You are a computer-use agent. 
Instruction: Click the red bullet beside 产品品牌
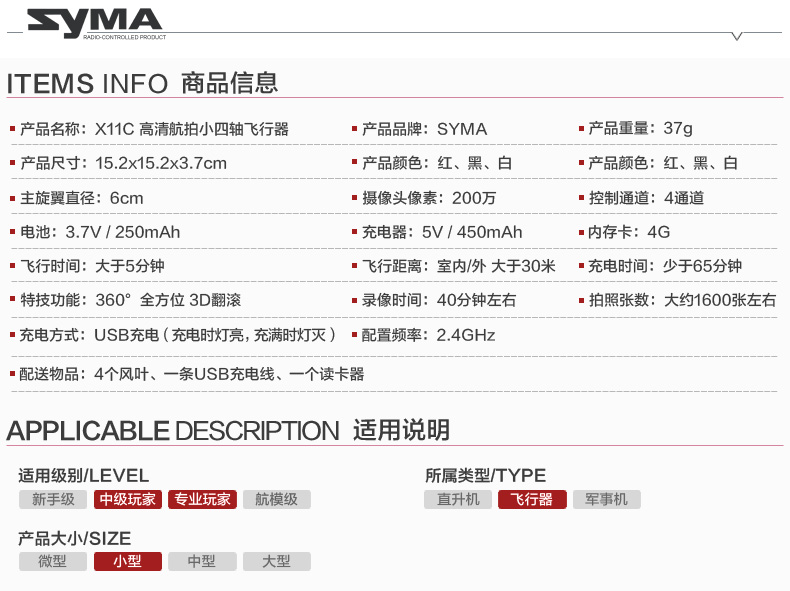[x=354, y=129]
